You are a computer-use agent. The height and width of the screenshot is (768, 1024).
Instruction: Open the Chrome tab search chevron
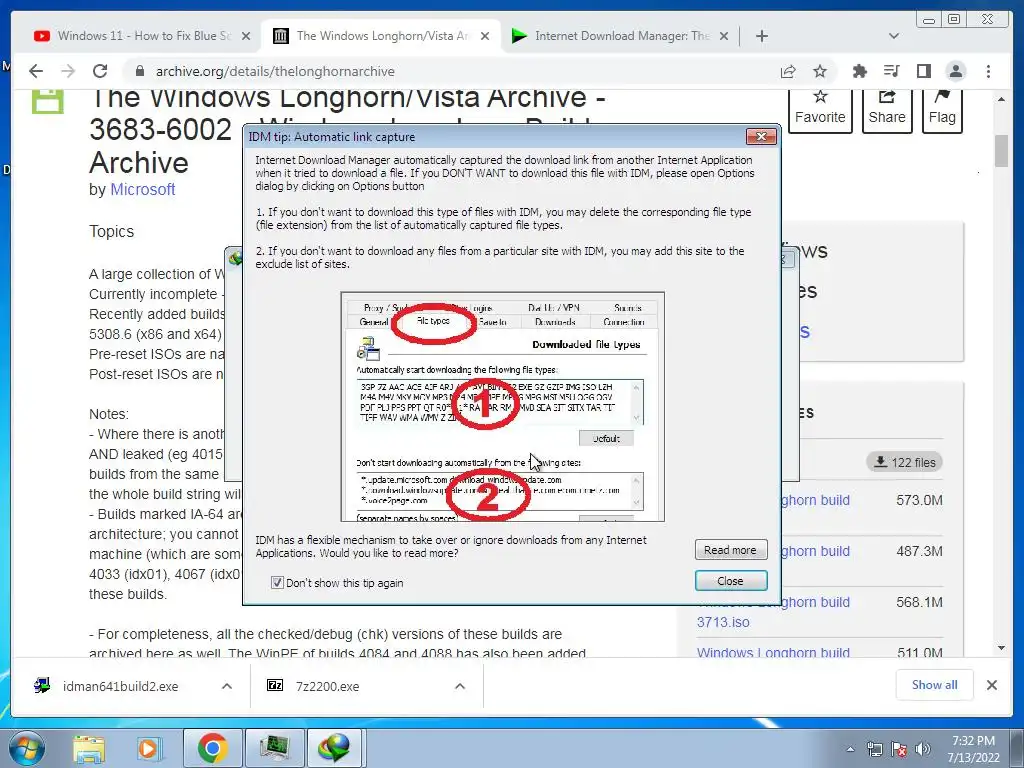894,36
